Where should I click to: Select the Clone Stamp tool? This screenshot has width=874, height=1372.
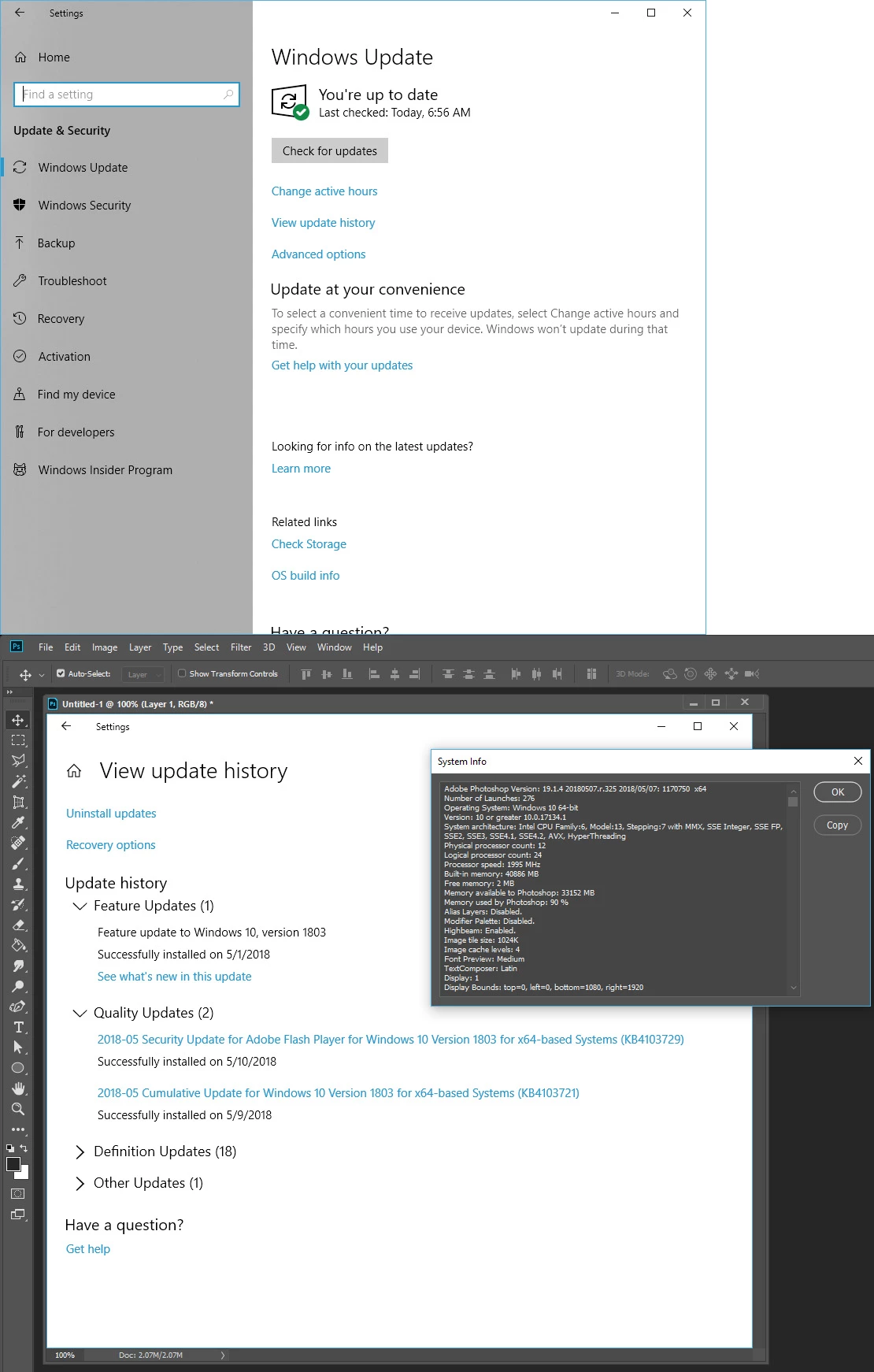[x=18, y=884]
